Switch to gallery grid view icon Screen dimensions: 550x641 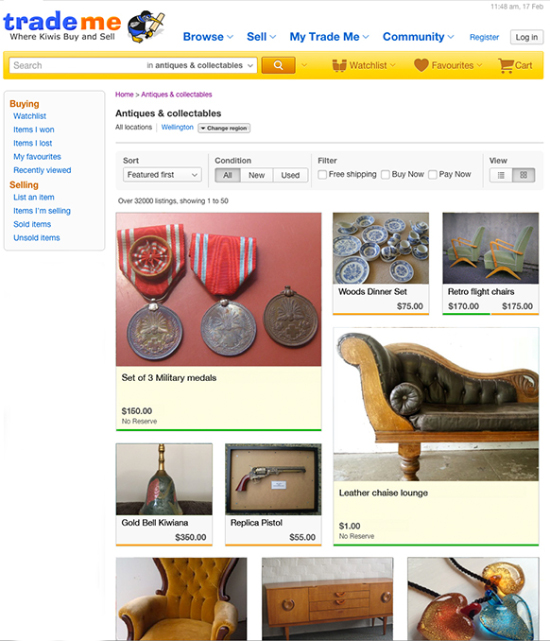[x=523, y=175]
